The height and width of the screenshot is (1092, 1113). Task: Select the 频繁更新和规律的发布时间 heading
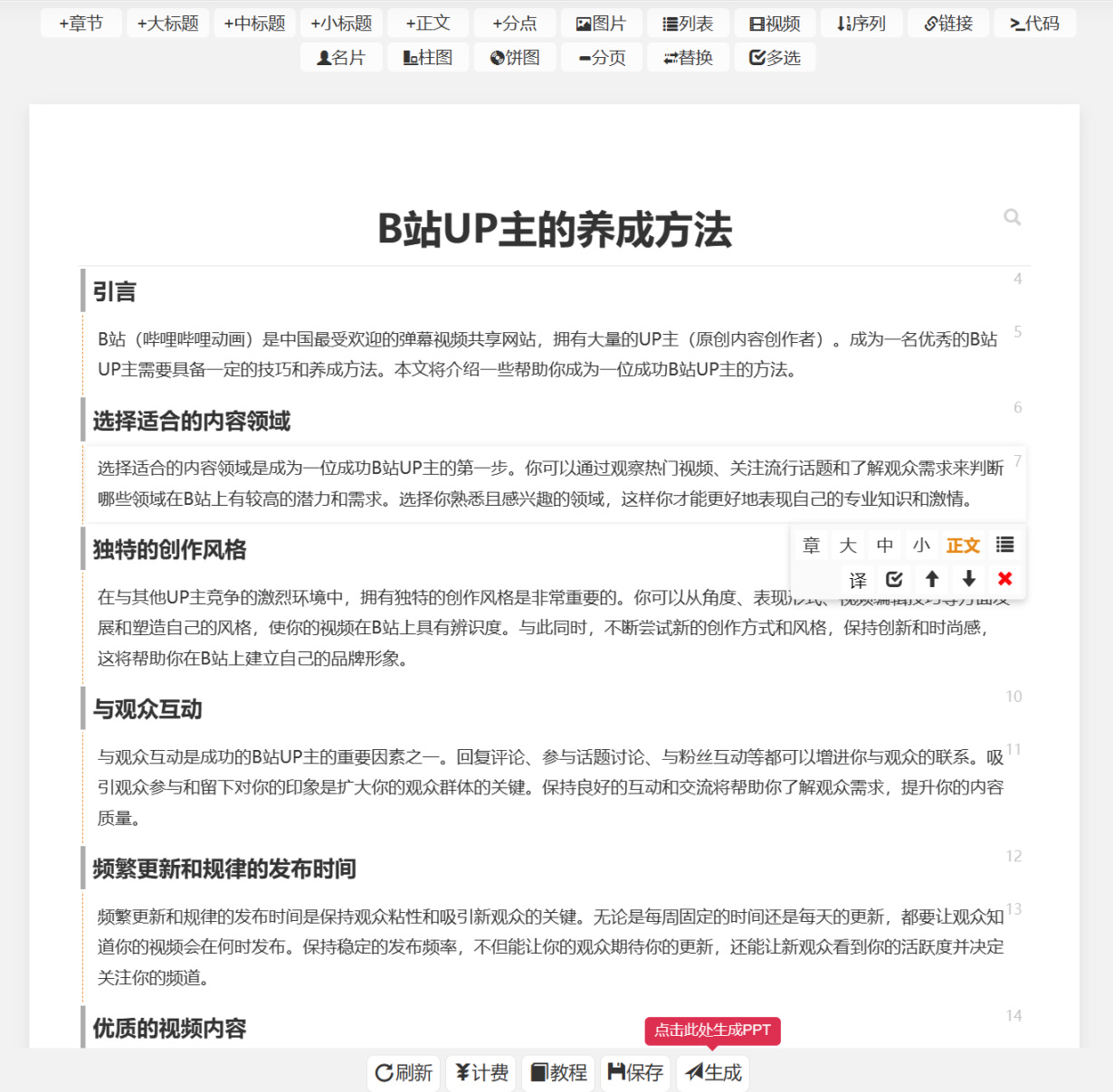(x=224, y=869)
